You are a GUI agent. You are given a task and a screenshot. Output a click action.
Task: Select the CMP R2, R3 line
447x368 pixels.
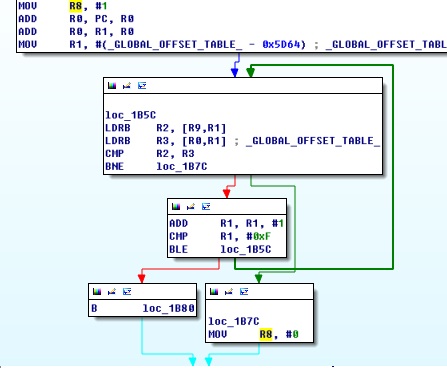[x=150, y=153]
